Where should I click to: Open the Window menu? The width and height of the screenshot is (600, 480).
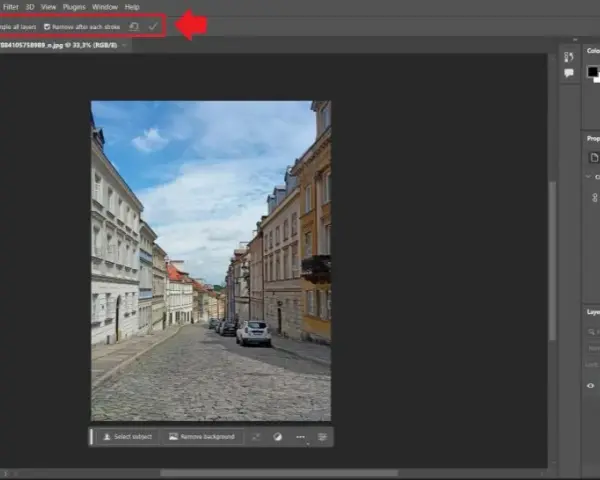click(x=105, y=7)
